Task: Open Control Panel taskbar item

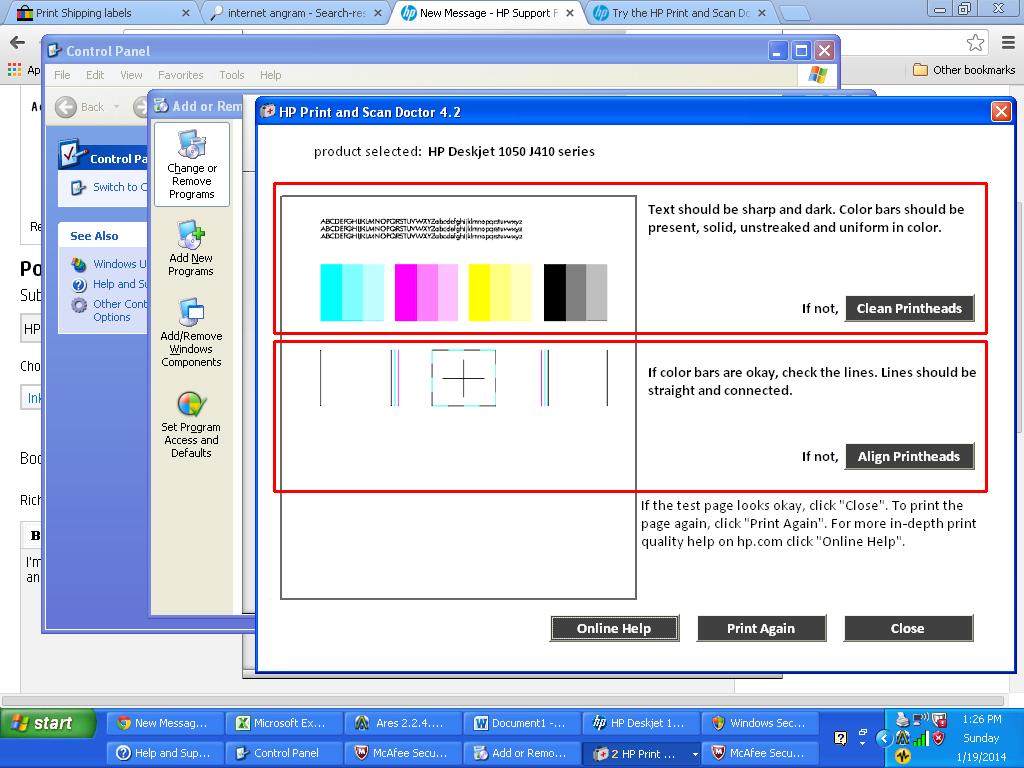Action: point(284,753)
